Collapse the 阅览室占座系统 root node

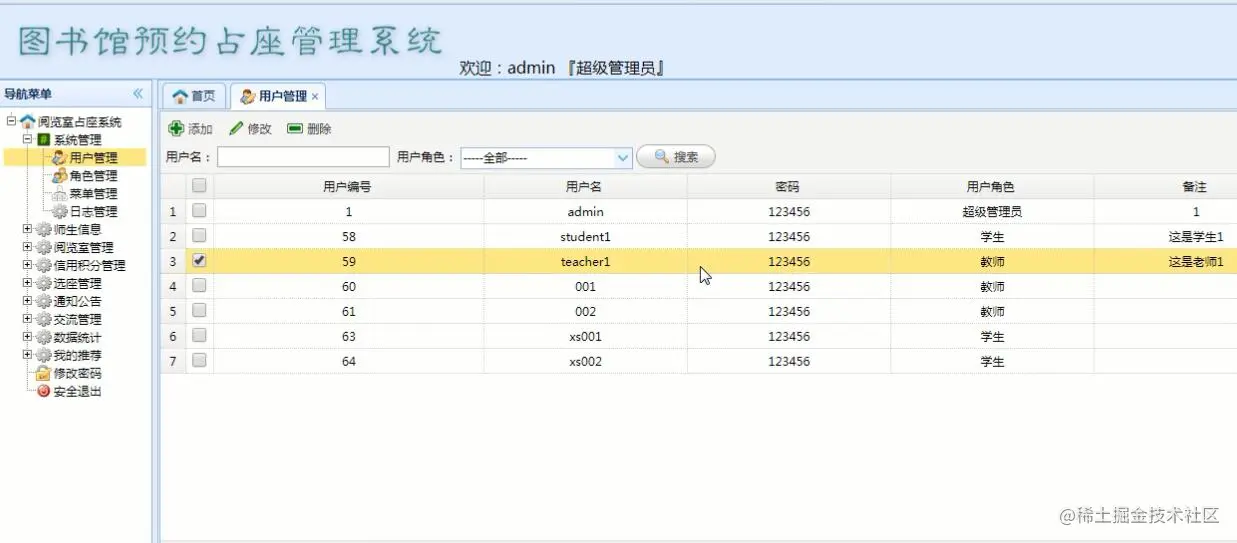[11, 121]
